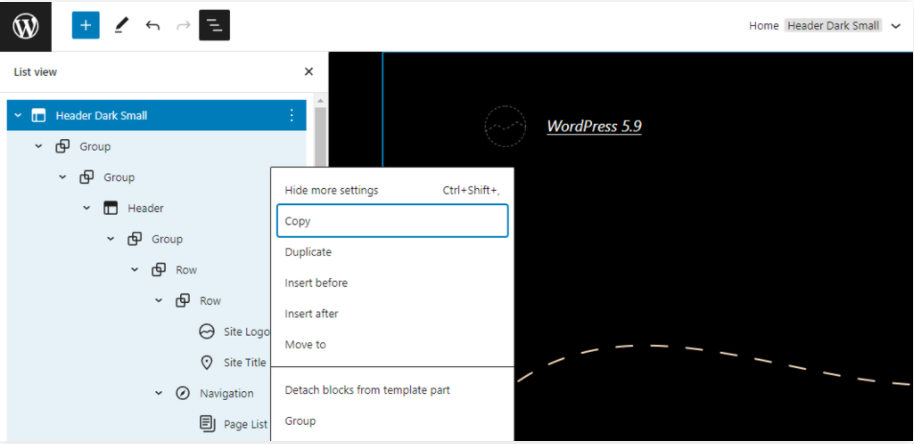Click the undo arrow
914x444 pixels.
pyautogui.click(x=152, y=25)
